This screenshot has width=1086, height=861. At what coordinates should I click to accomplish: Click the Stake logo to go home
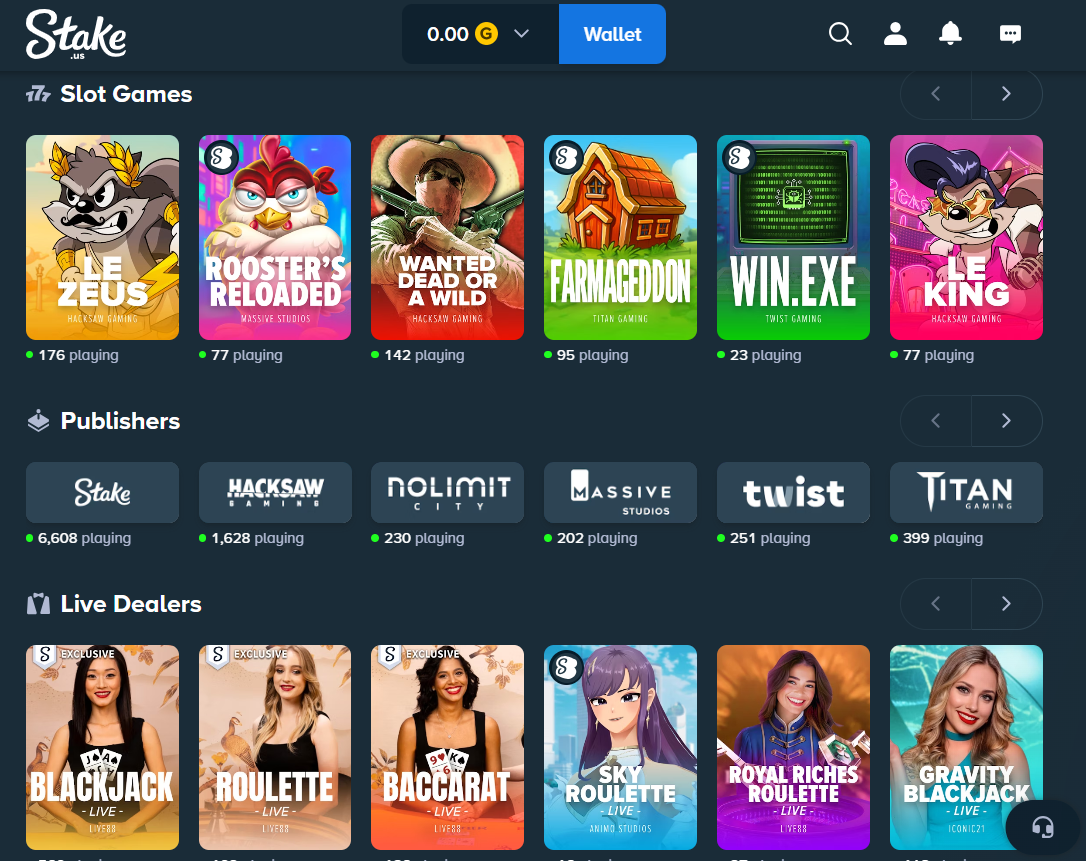coord(76,33)
